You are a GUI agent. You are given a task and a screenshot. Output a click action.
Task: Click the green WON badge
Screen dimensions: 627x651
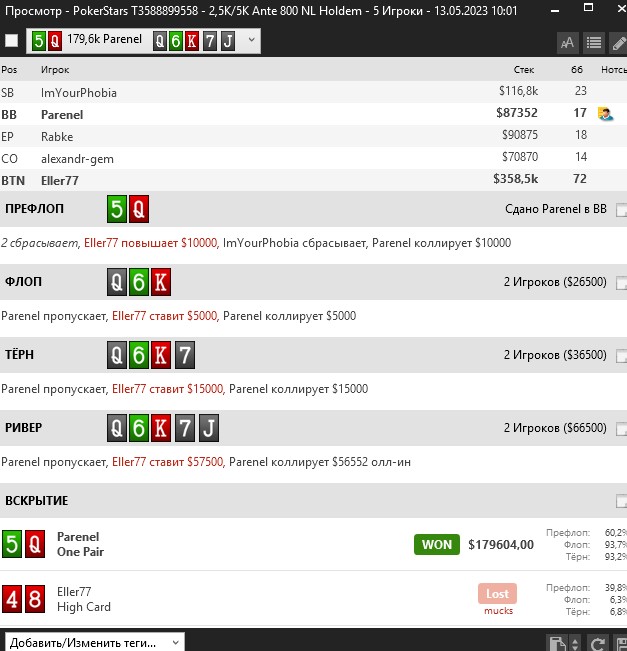(x=437, y=544)
